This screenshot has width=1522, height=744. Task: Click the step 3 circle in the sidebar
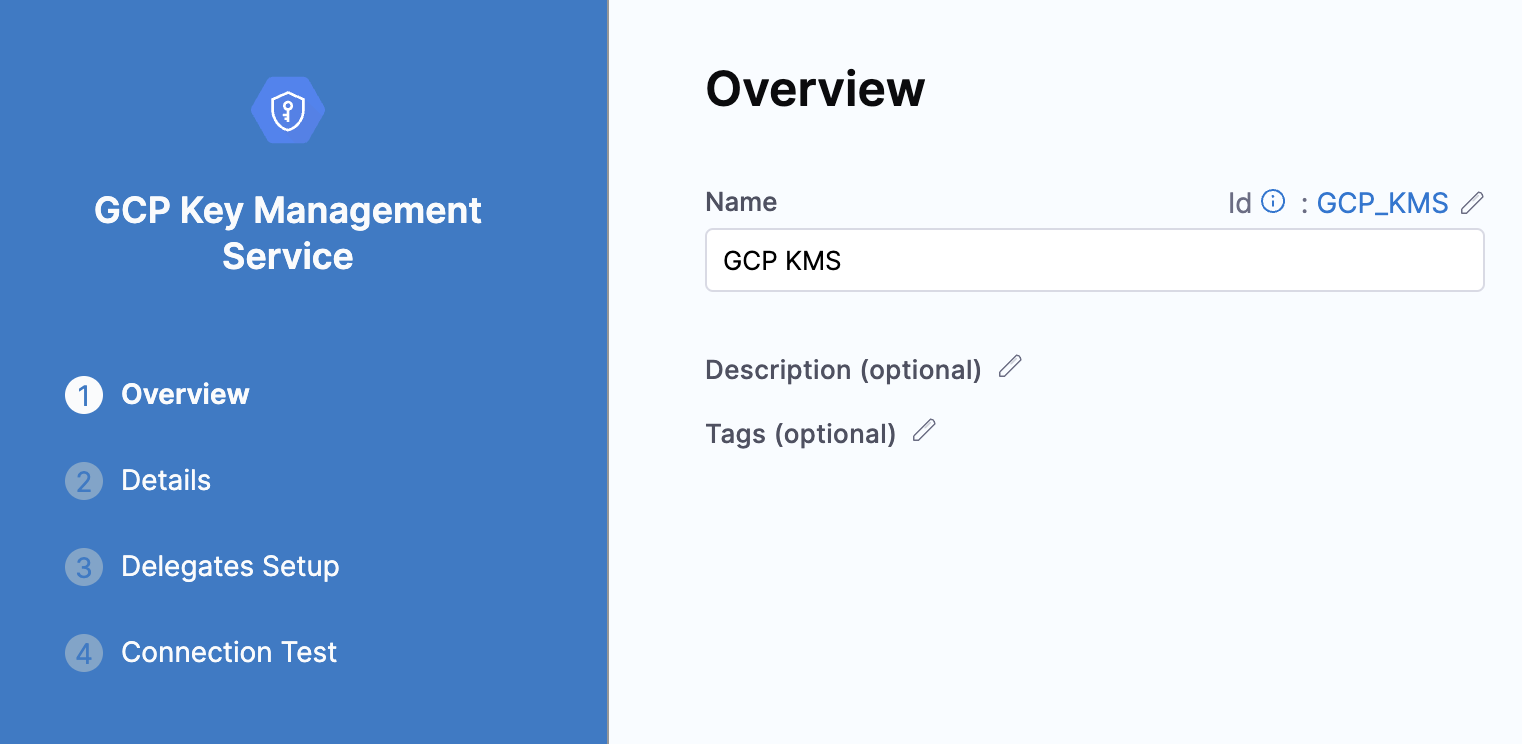click(83, 566)
